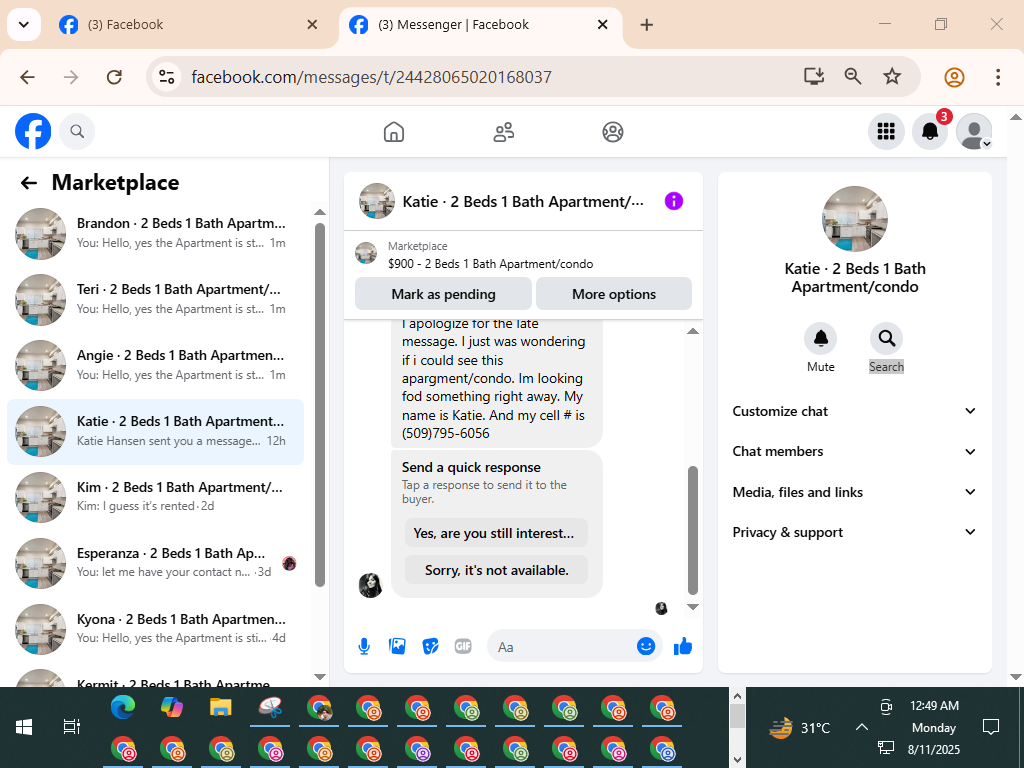Viewport: 1024px width, 768px height.
Task: Click the chat messages scrollbar thumb
Action: tap(693, 530)
